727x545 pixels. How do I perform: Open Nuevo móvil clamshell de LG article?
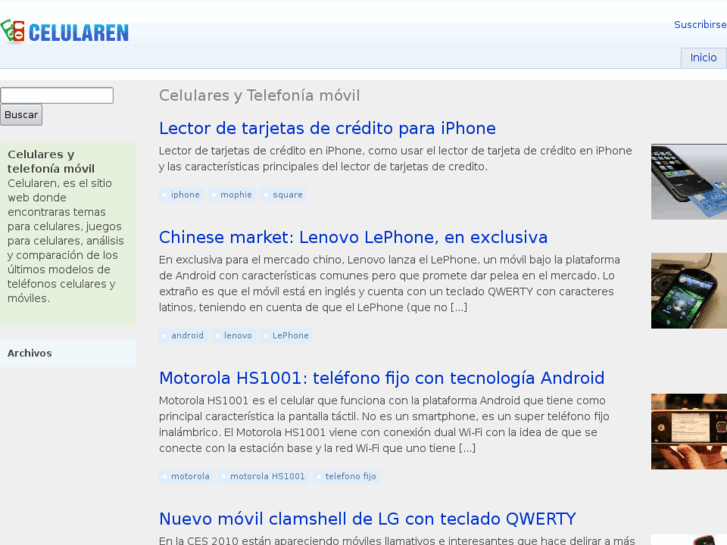[x=367, y=519]
